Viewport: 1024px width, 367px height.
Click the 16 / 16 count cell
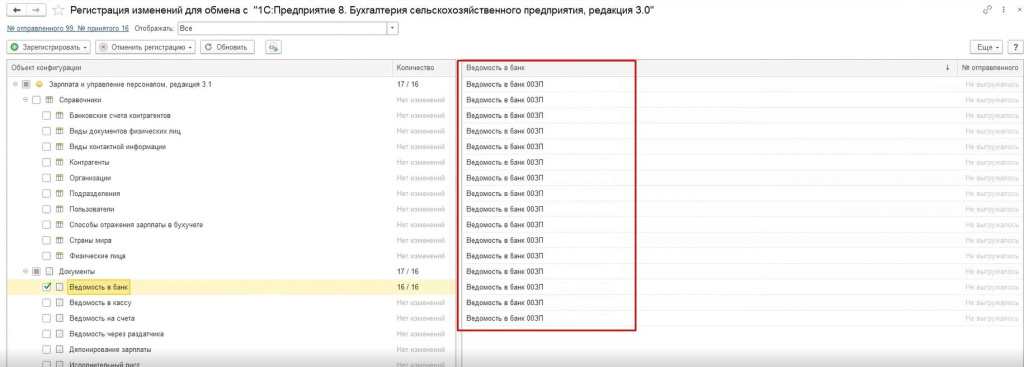(x=408, y=287)
